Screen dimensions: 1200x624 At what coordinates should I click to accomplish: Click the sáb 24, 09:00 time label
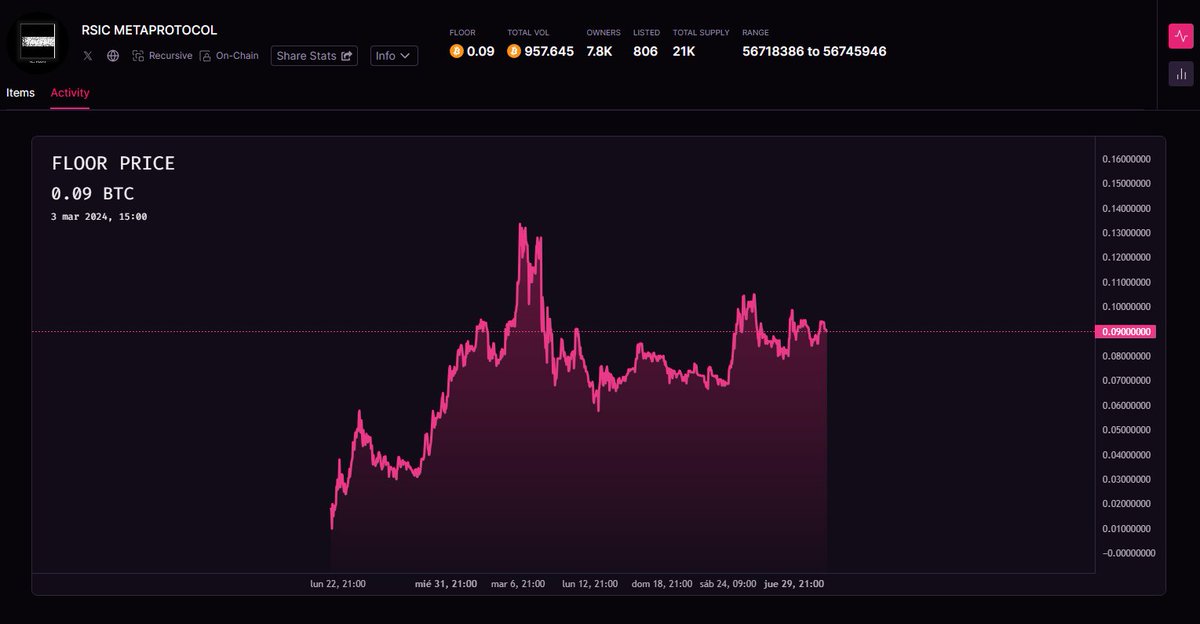point(728,584)
